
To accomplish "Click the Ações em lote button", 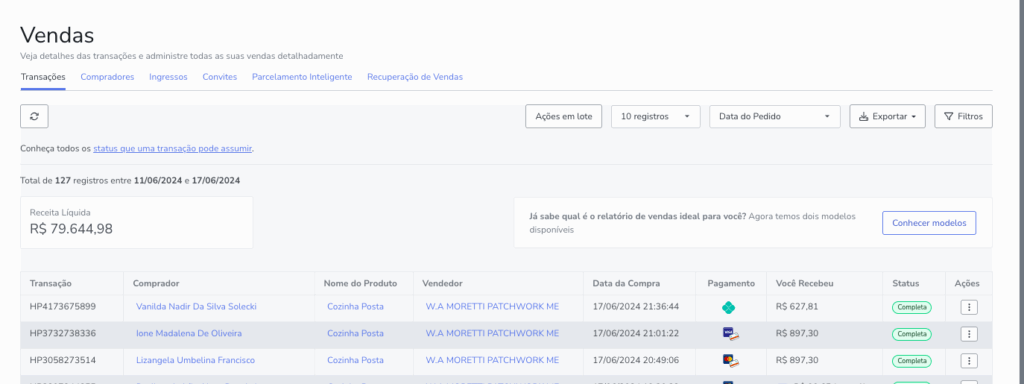I will pyautogui.click(x=564, y=116).
